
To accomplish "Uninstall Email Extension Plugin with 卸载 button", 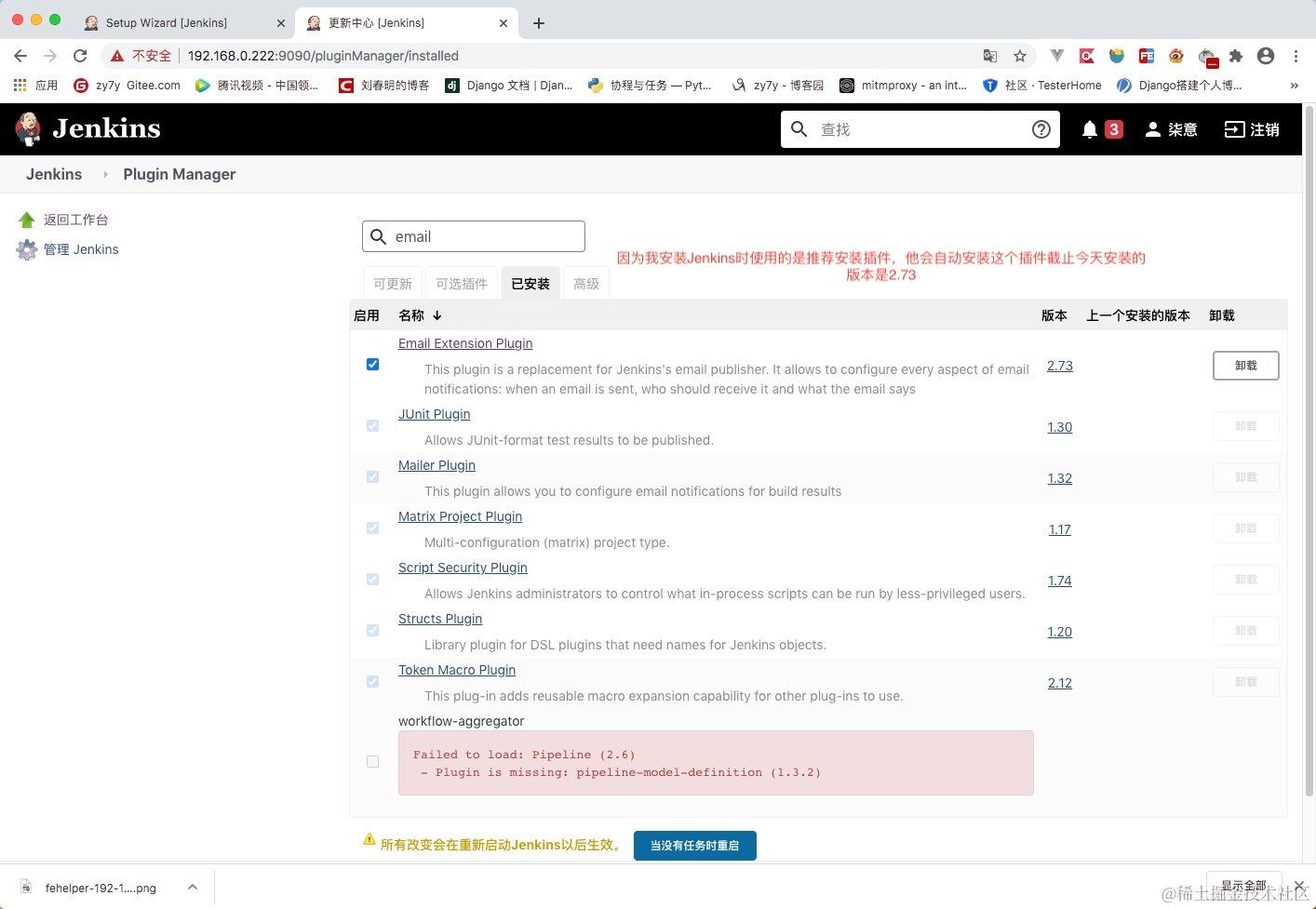I will (x=1245, y=366).
